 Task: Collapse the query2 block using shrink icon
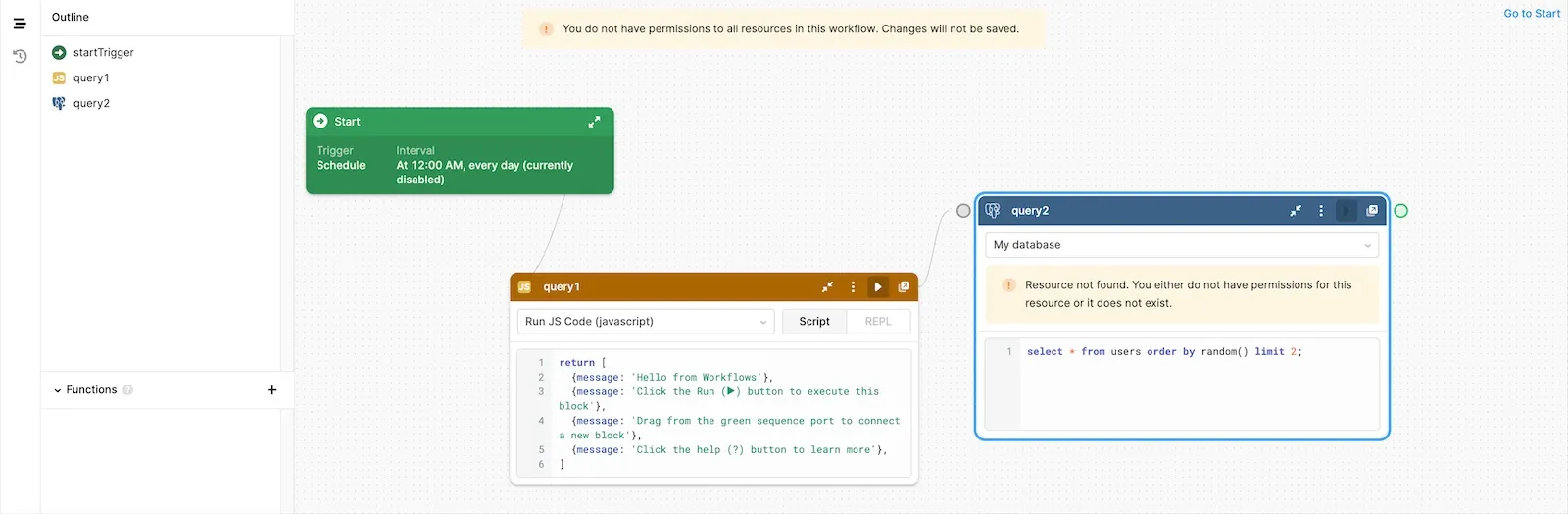coord(1296,211)
